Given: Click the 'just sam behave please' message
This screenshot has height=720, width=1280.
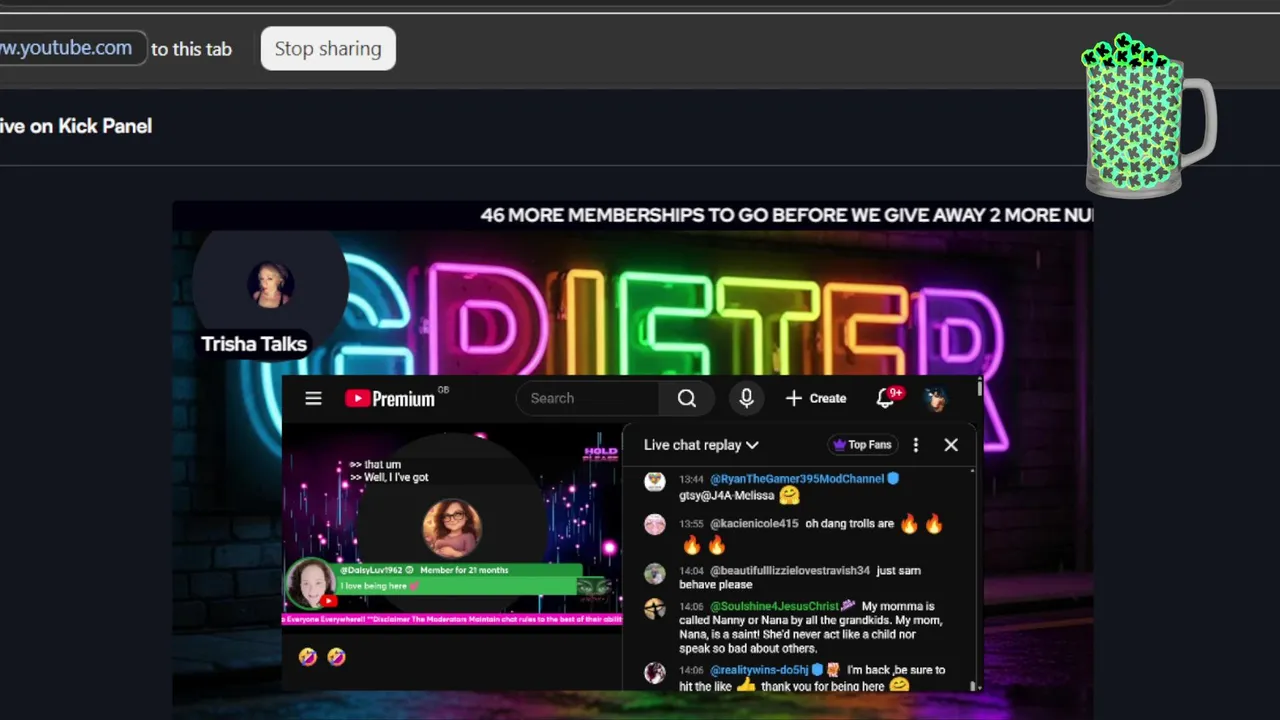Looking at the screenshot, I should click(800, 578).
